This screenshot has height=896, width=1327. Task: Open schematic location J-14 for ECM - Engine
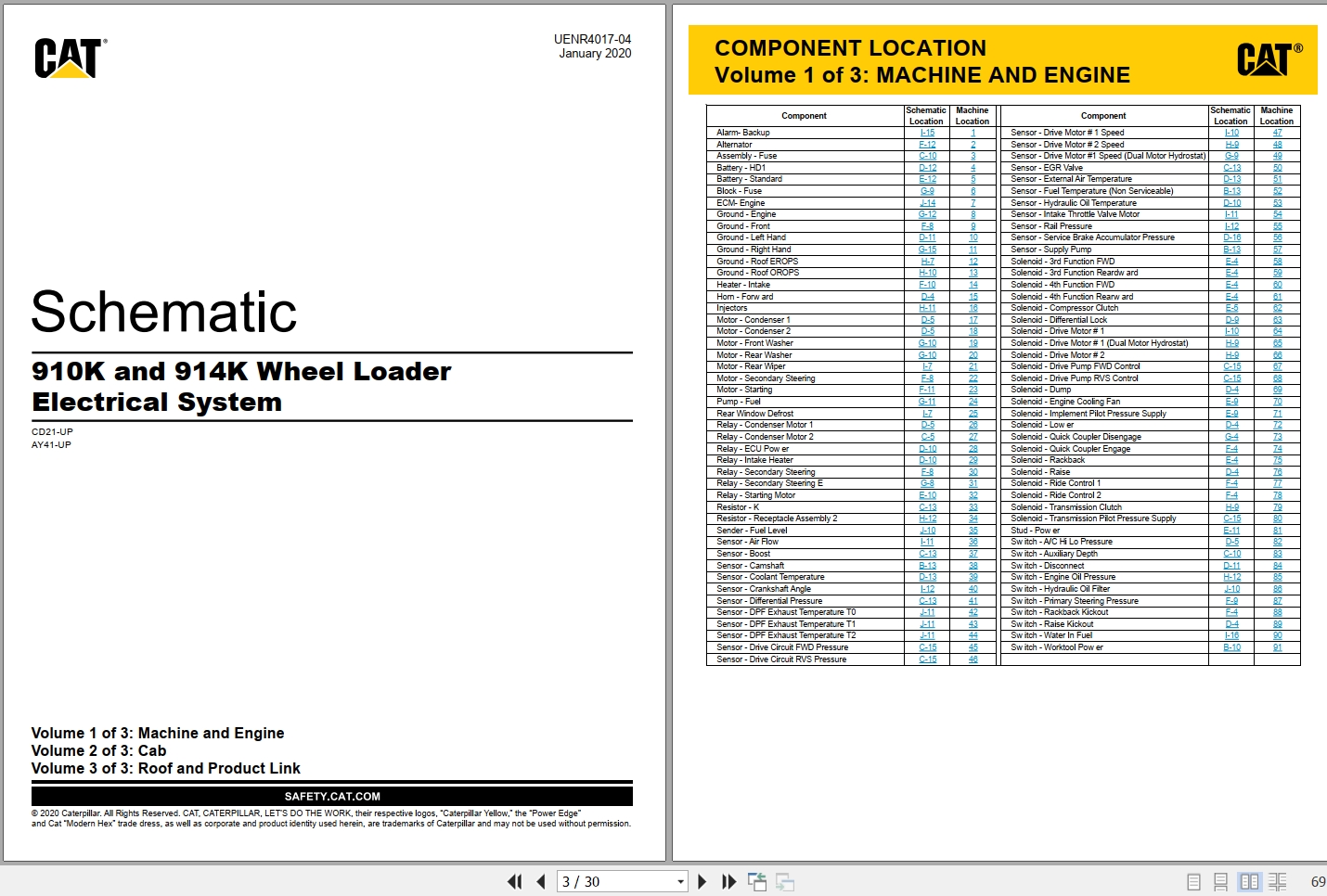click(927, 203)
